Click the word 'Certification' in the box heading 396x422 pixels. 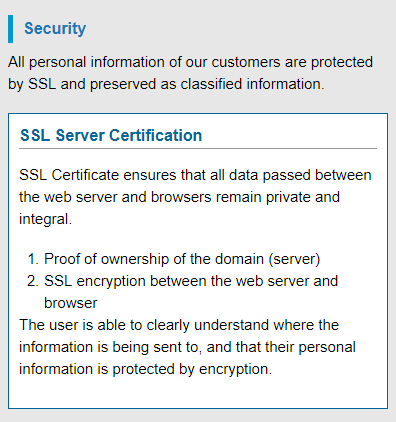coord(156,135)
